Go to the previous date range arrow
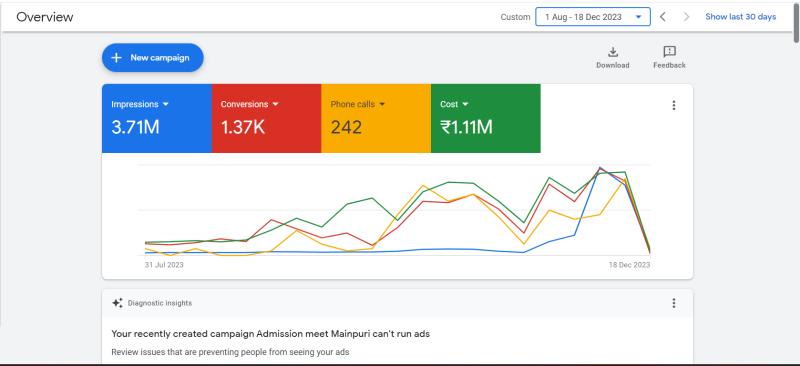 [x=663, y=17]
